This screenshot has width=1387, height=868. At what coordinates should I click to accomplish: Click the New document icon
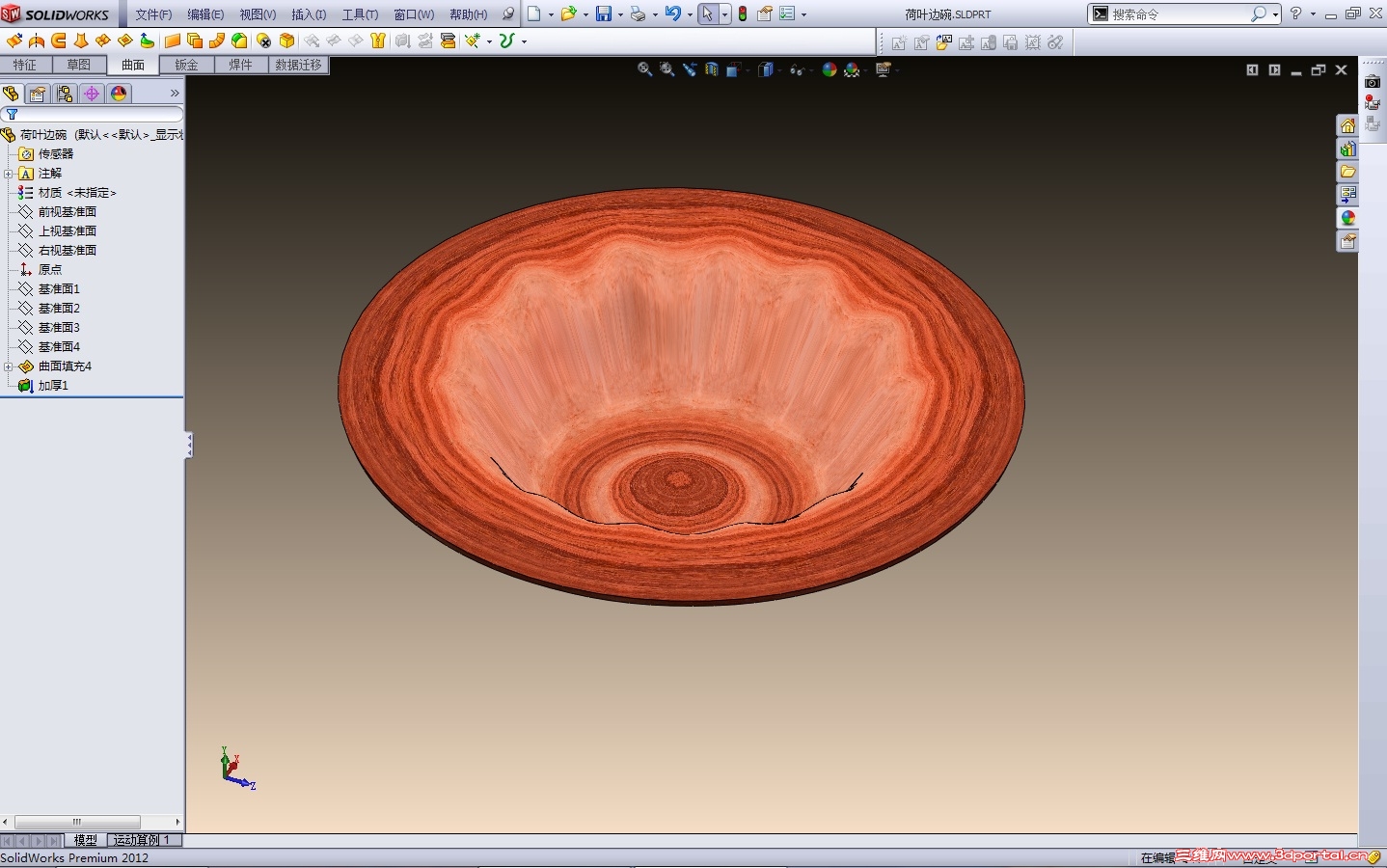pyautogui.click(x=533, y=14)
